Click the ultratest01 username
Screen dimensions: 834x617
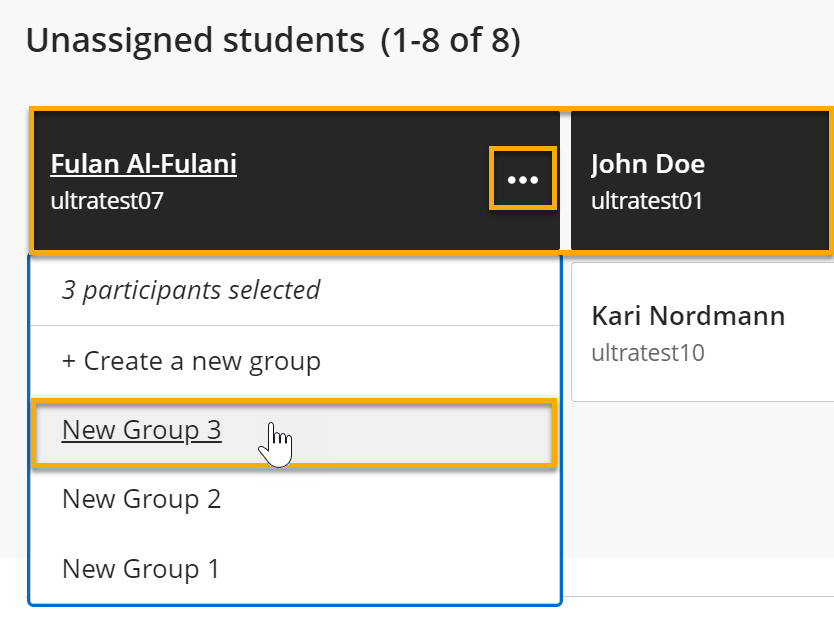[647, 201]
